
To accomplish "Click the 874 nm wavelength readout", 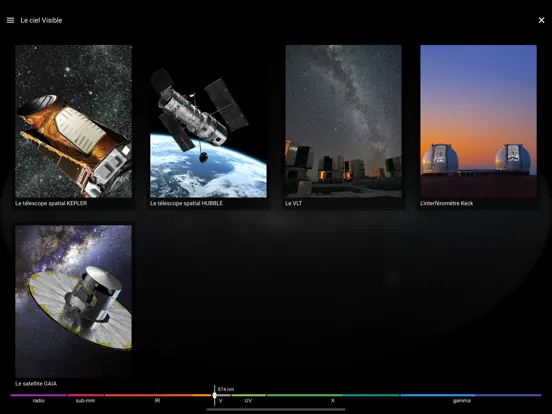I will coord(226,389).
